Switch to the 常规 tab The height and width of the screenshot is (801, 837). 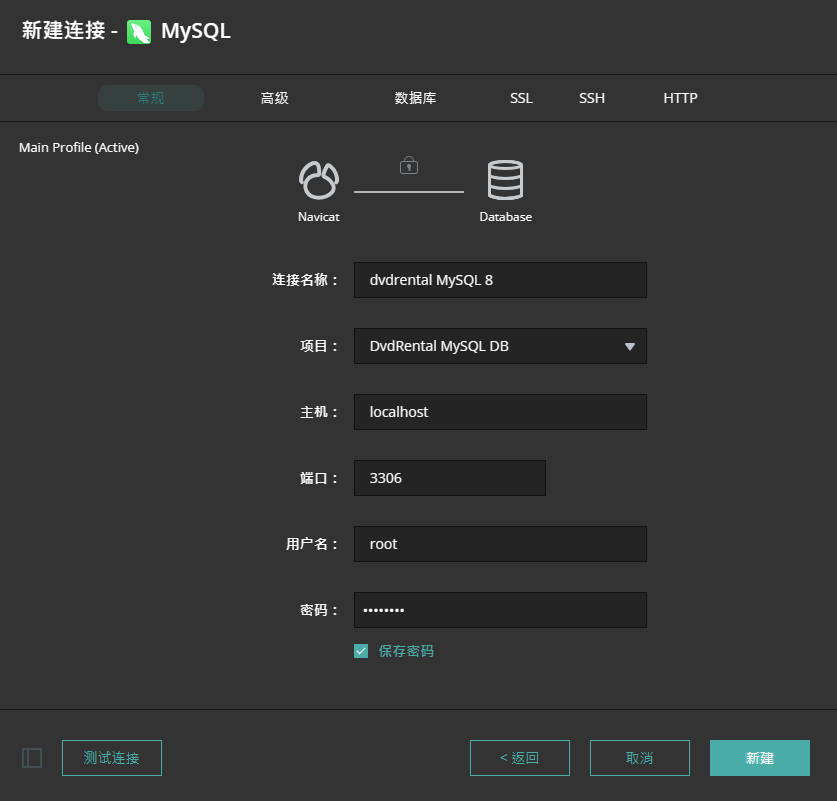point(151,98)
